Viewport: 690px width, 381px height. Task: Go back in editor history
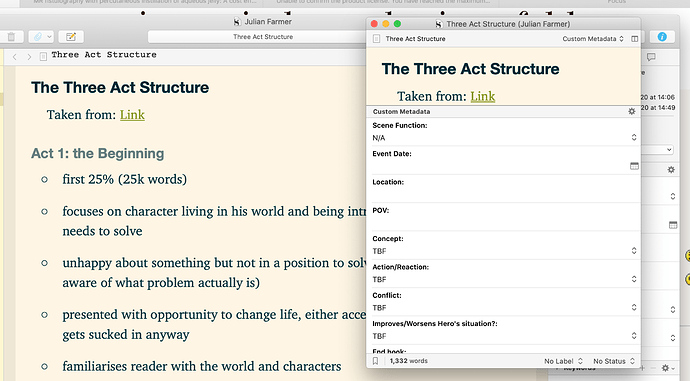tap(15, 57)
